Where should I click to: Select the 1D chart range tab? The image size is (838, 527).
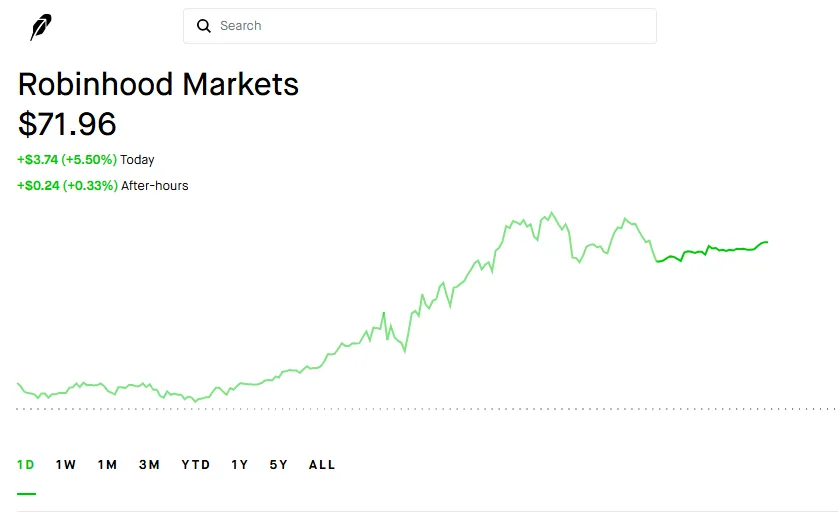point(26,464)
